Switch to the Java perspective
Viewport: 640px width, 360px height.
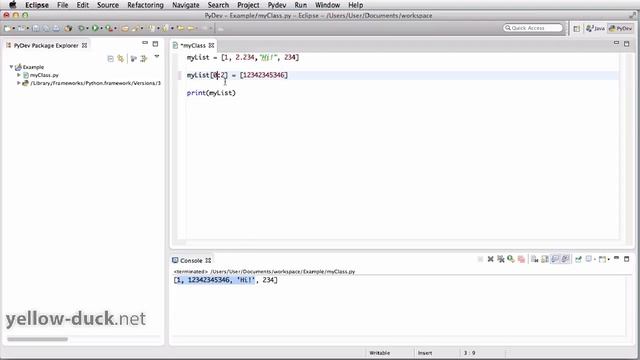point(595,28)
